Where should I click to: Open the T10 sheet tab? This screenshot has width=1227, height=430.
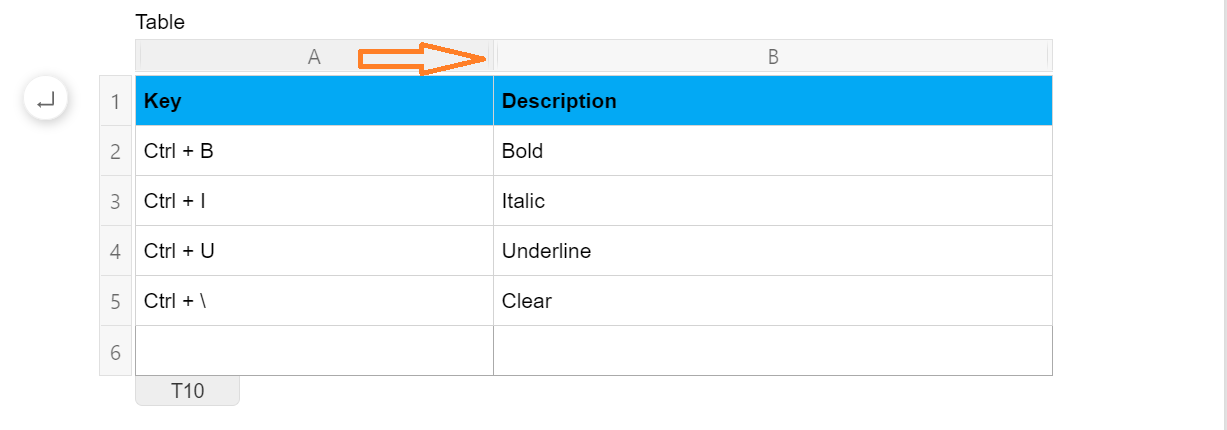[x=187, y=391]
